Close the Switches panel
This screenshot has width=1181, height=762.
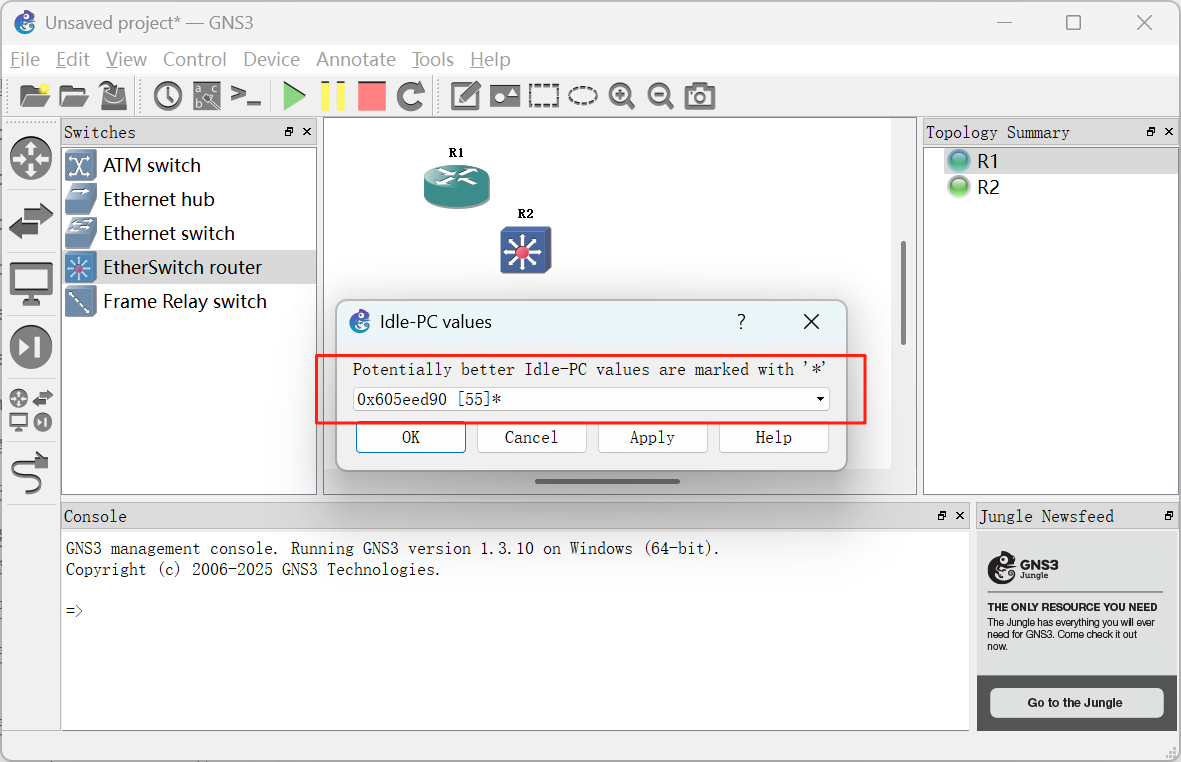[x=307, y=132]
